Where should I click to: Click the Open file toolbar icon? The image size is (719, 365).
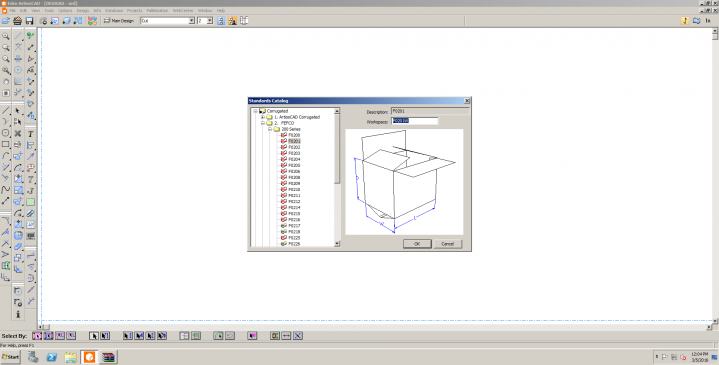pyautogui.click(x=6, y=21)
